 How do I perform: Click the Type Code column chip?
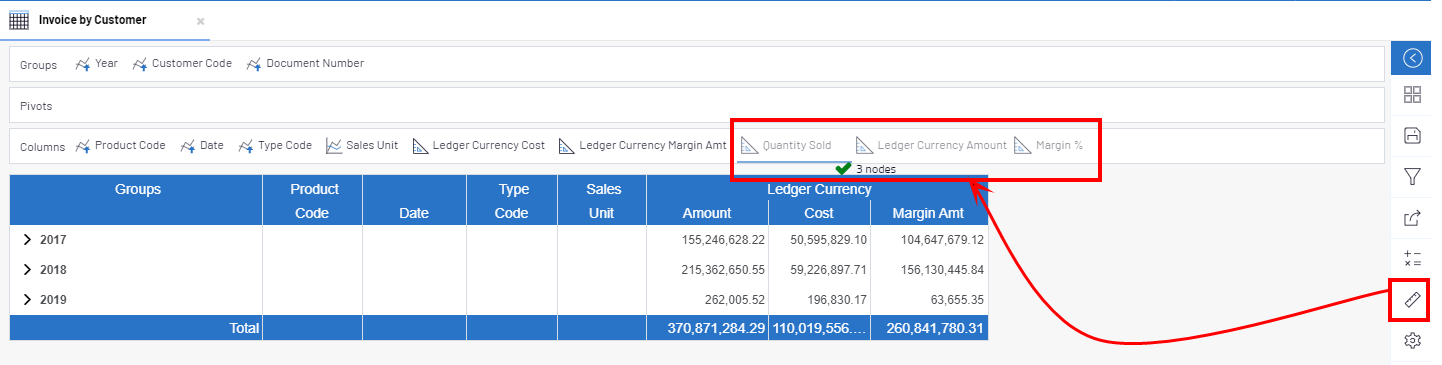275,146
